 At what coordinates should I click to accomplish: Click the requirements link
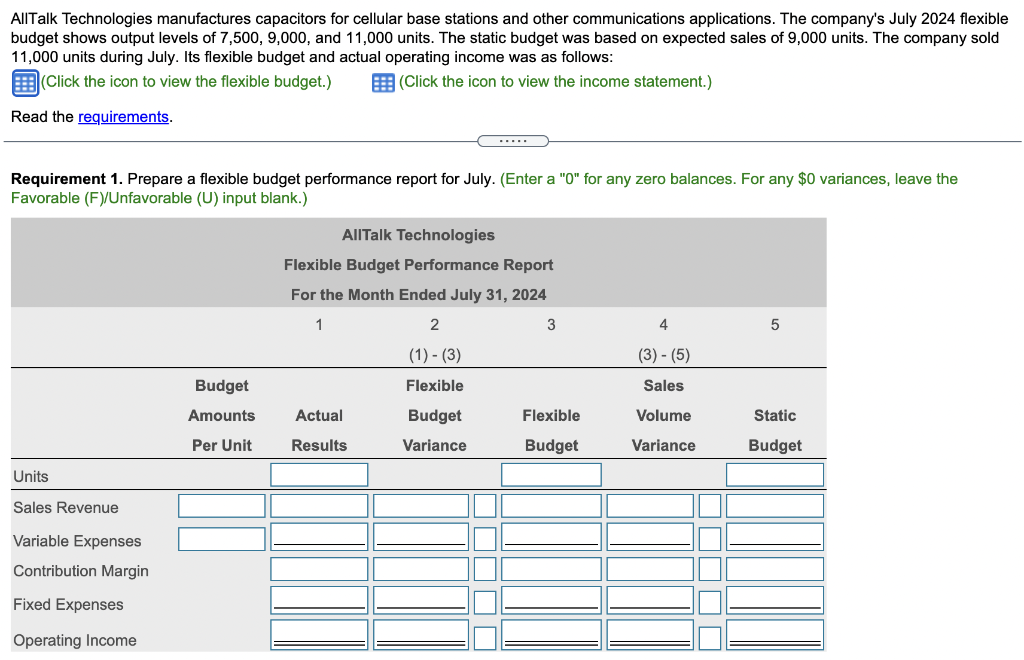(x=123, y=117)
